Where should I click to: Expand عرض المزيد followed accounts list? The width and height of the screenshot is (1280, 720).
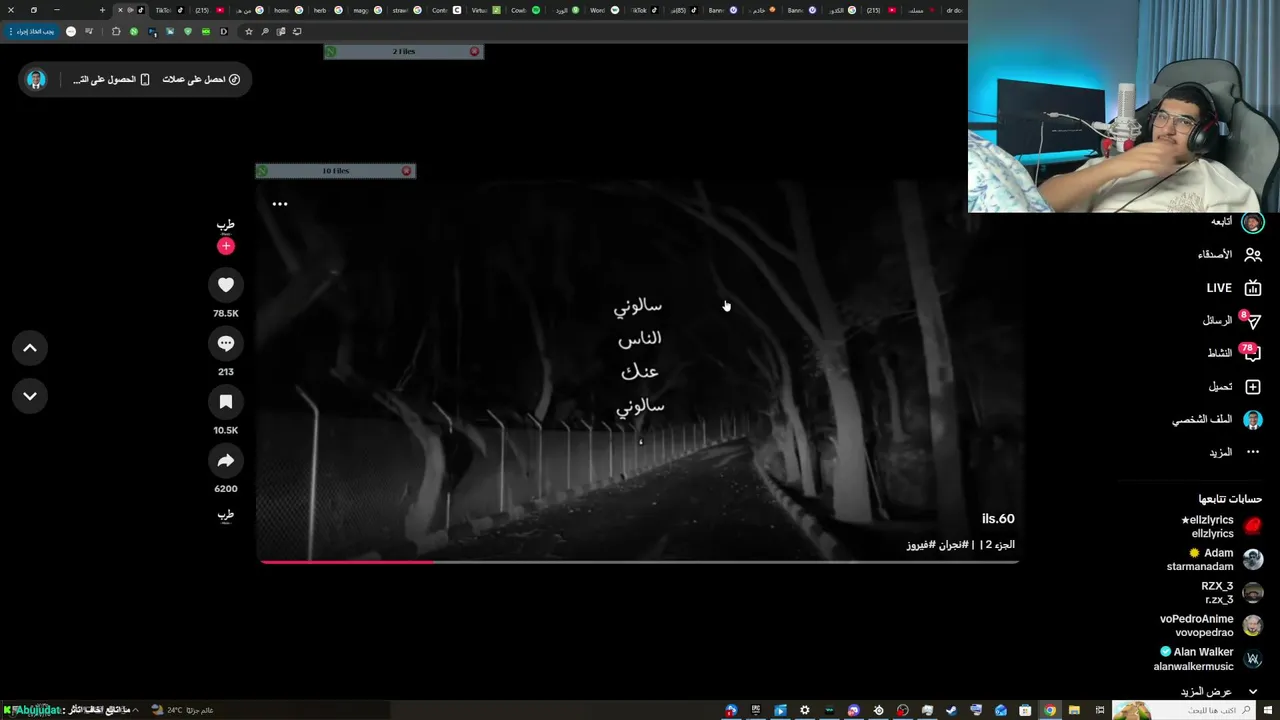pos(1219,692)
